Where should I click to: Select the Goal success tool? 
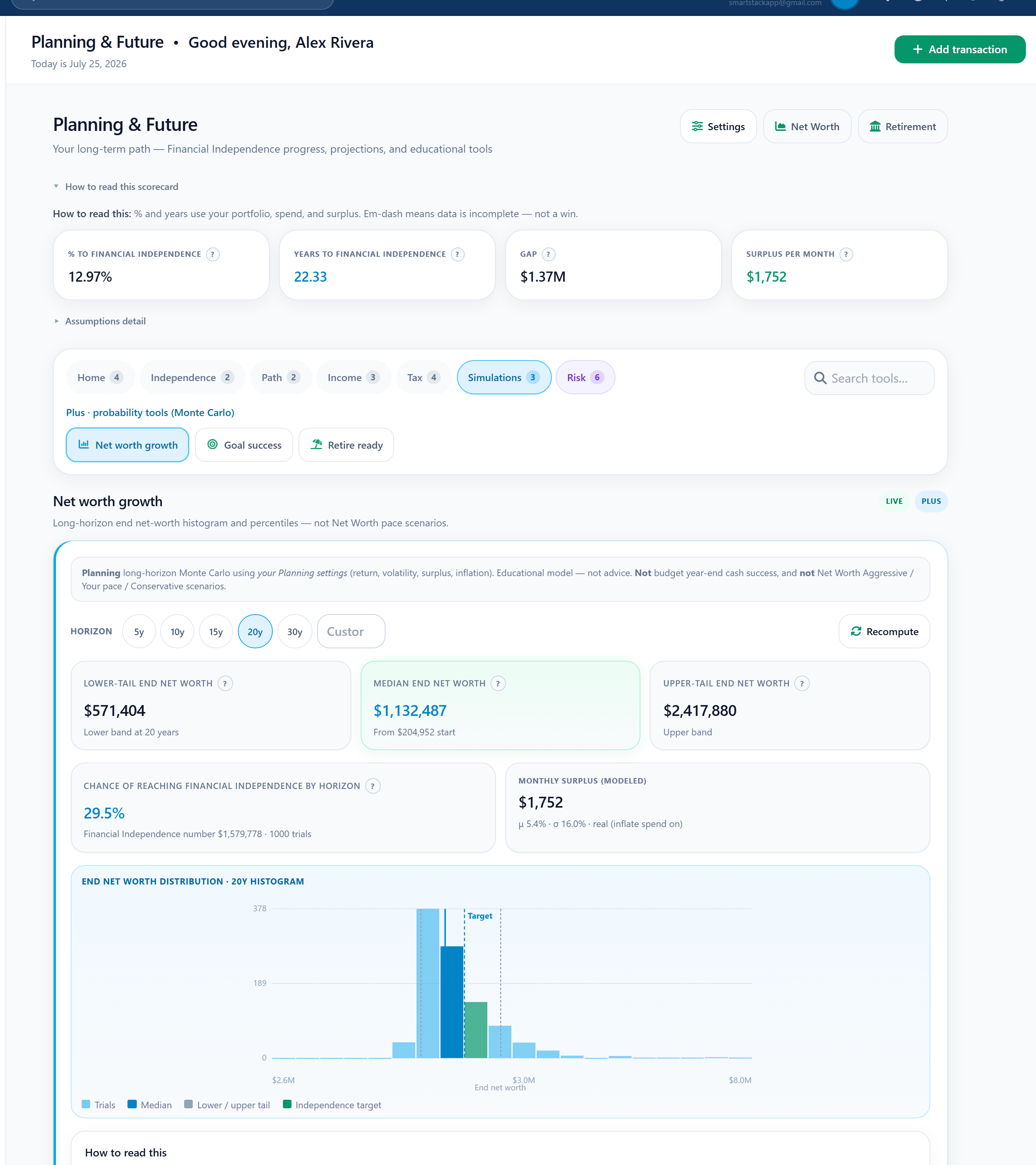pyautogui.click(x=244, y=444)
